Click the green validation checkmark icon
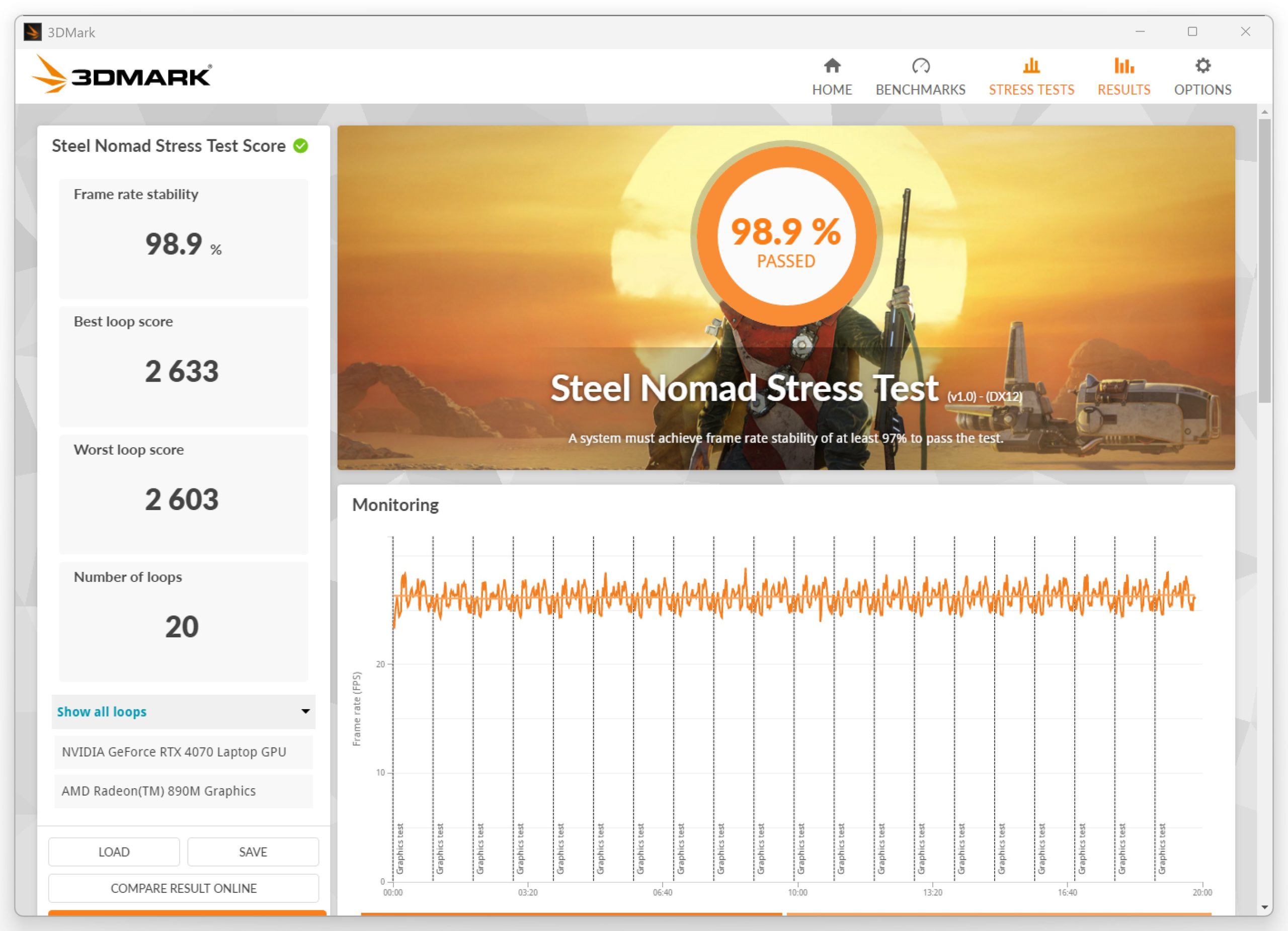This screenshot has height=931, width=1288. (300, 146)
